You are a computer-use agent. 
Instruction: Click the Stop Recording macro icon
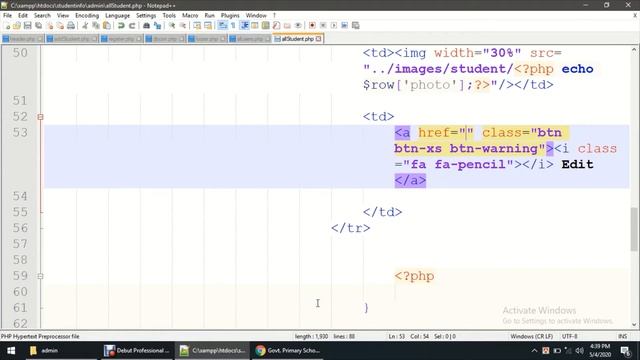coord(323,25)
